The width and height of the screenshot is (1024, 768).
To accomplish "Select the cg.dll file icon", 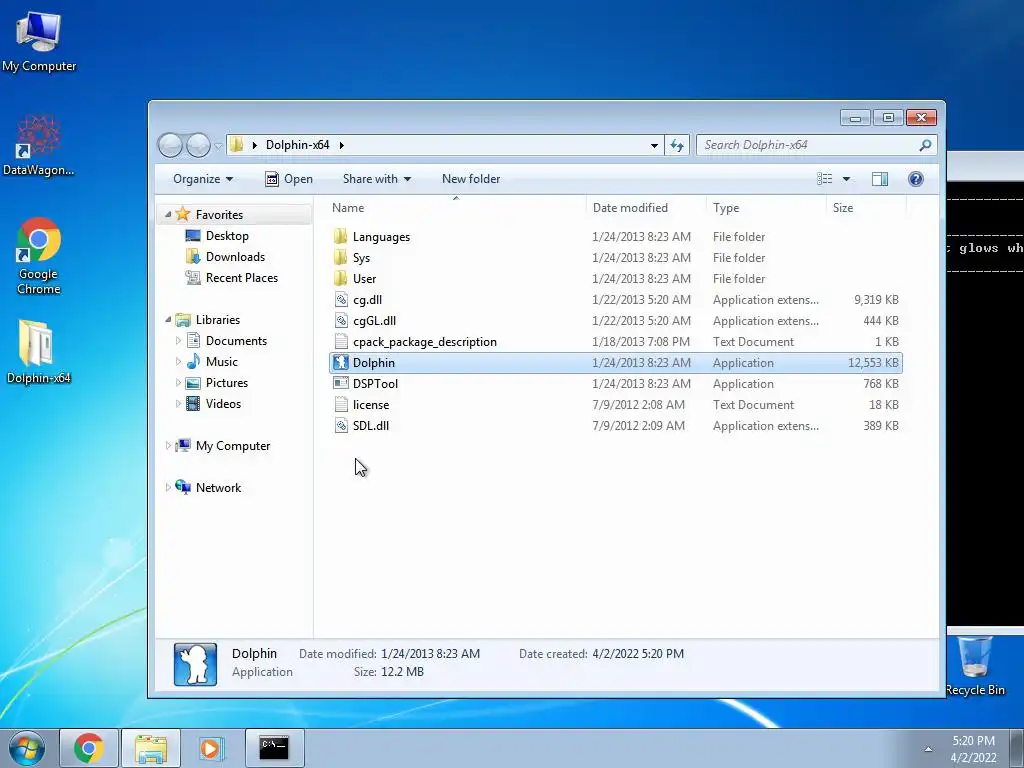I will pyautogui.click(x=340, y=300).
